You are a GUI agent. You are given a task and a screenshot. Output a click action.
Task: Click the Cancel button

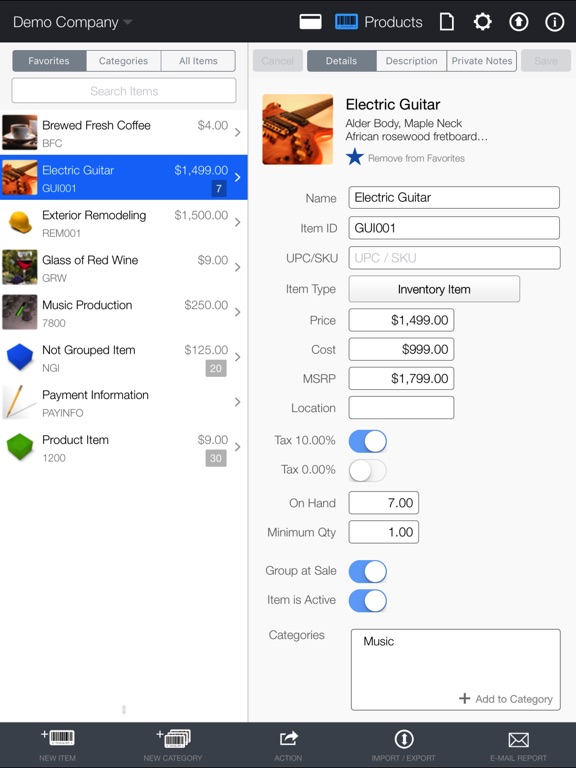click(278, 61)
